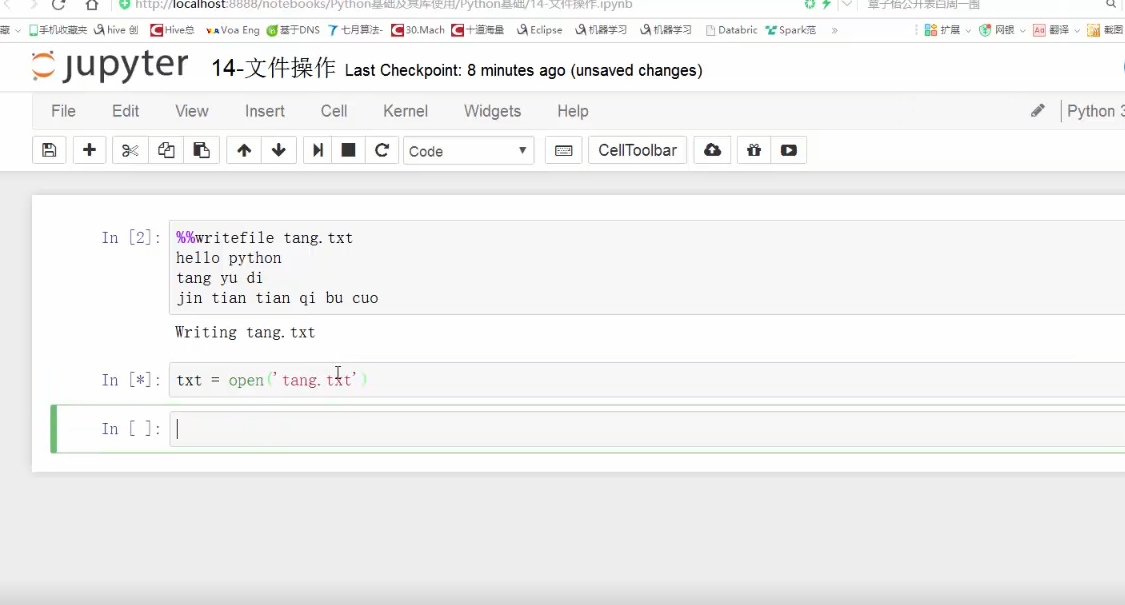Paste cell below with clipboard icon

pos(201,150)
